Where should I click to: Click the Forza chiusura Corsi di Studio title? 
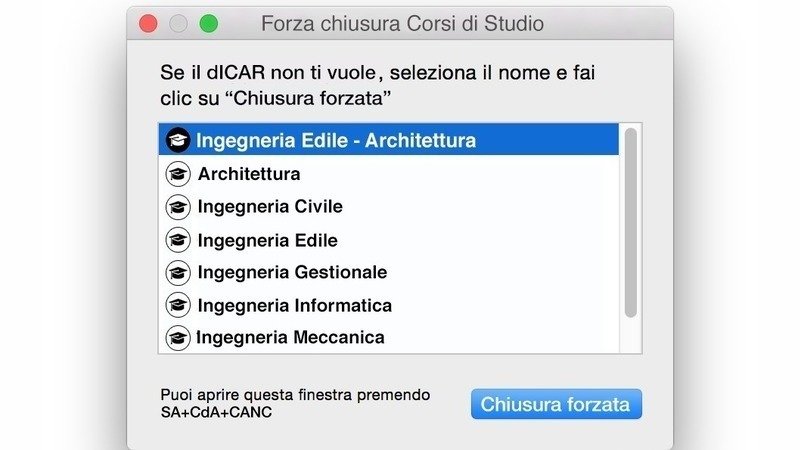point(402,23)
